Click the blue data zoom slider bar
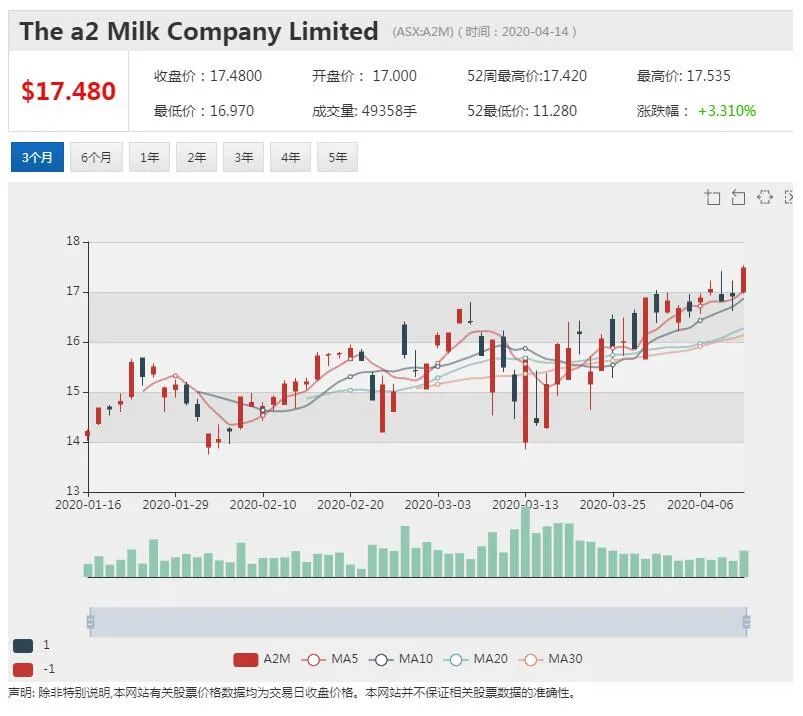The width and height of the screenshot is (803, 716). (418, 622)
